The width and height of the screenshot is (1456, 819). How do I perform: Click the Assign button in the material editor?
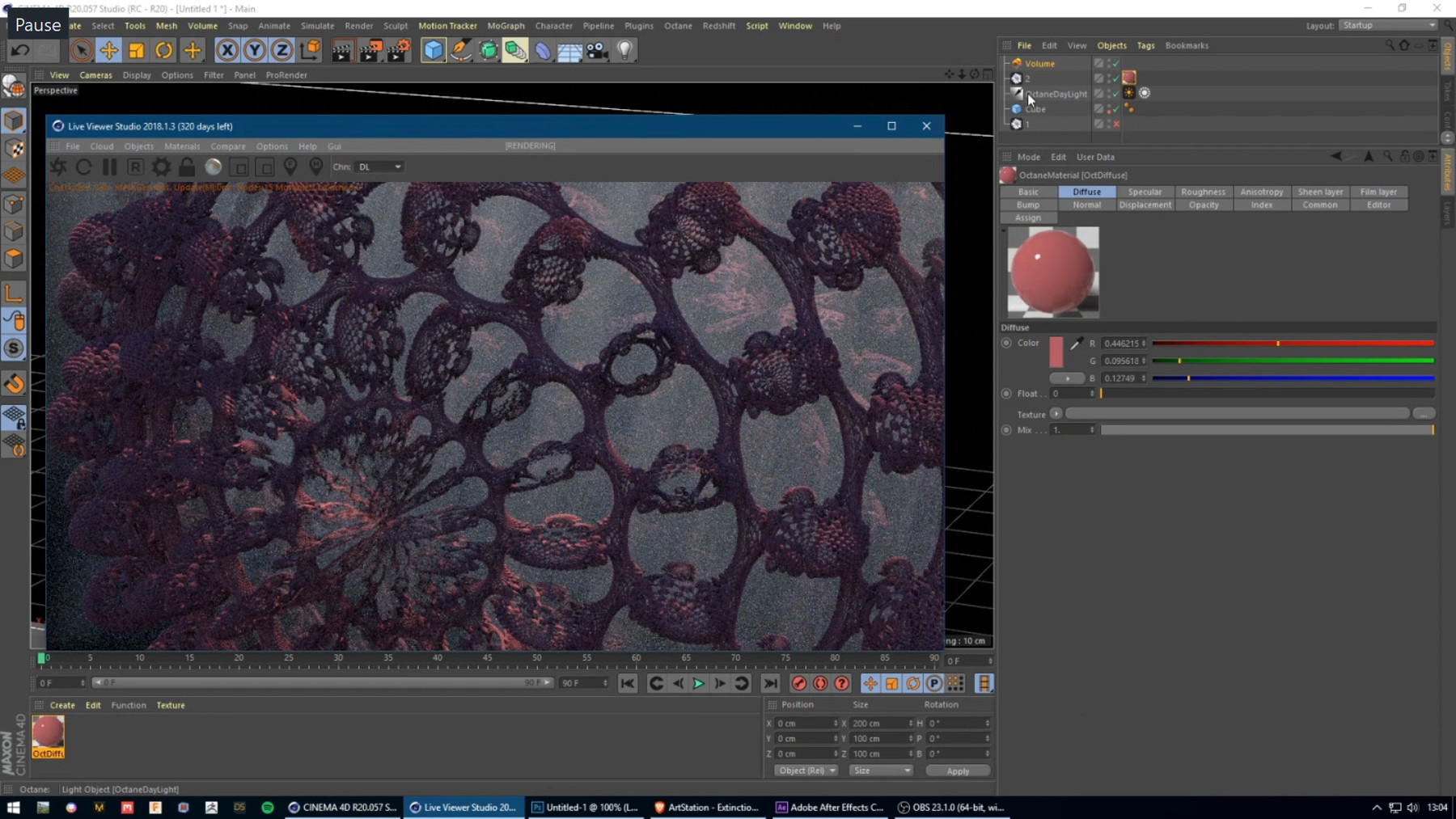pos(1027,217)
